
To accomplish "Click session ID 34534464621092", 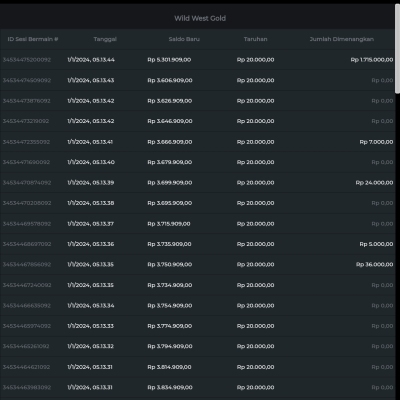I will click(26, 367).
